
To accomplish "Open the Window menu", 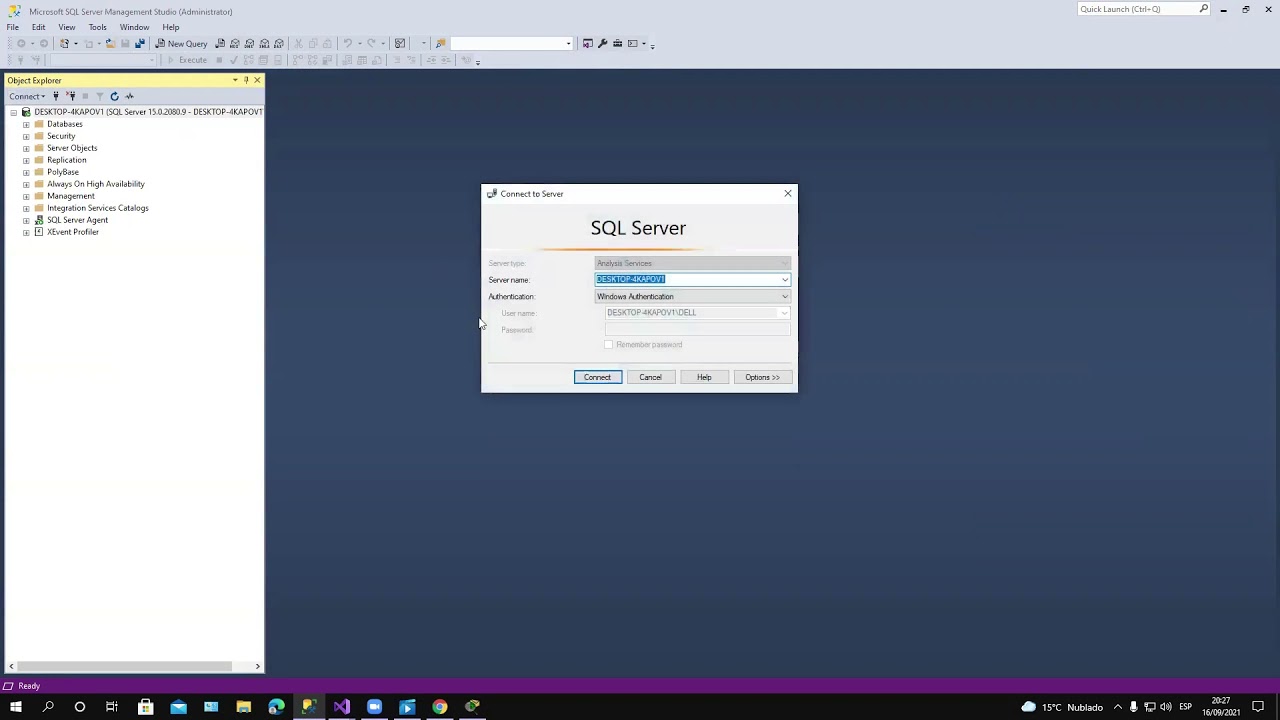I will (134, 27).
